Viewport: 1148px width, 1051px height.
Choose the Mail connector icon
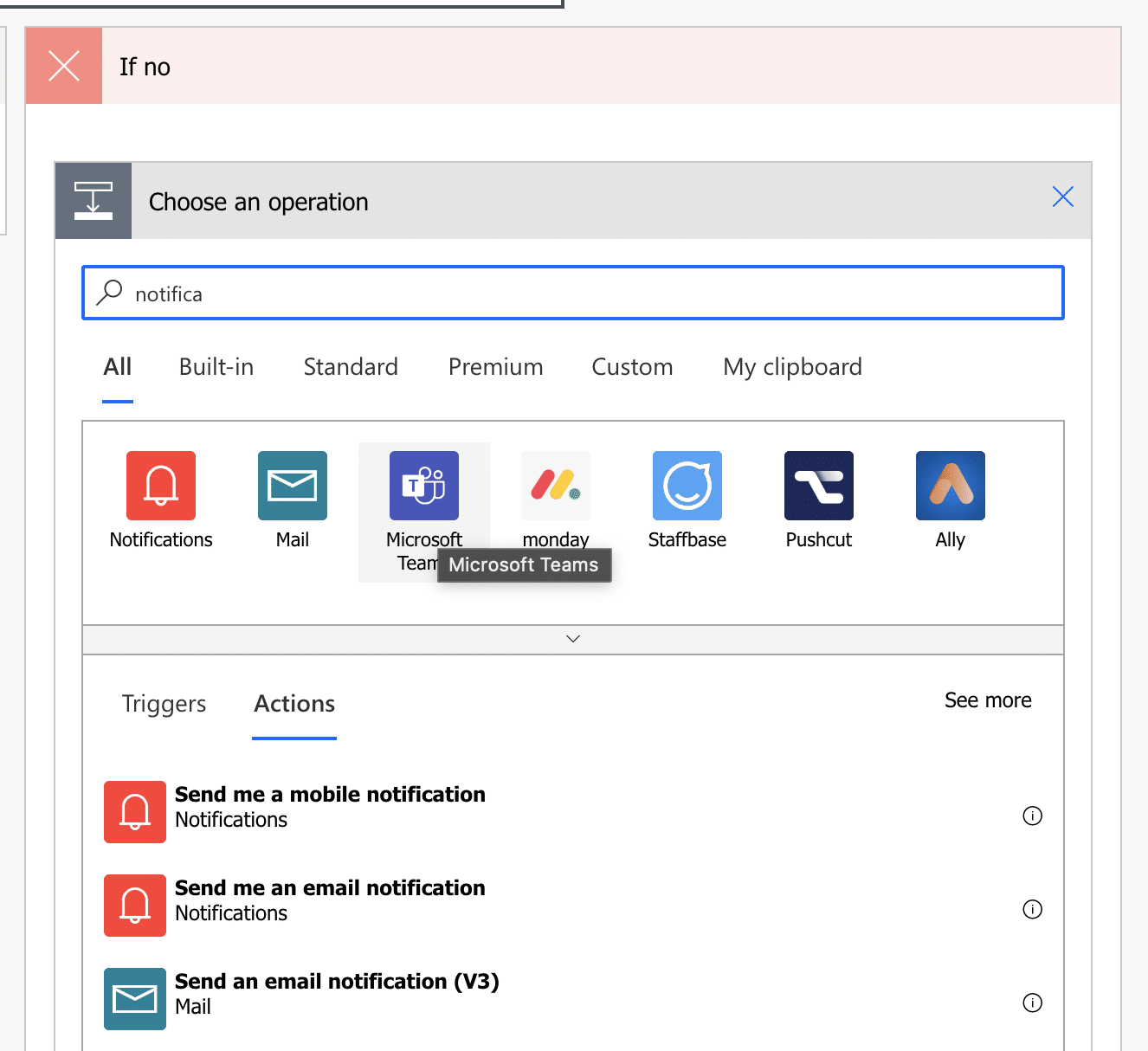[x=293, y=486]
